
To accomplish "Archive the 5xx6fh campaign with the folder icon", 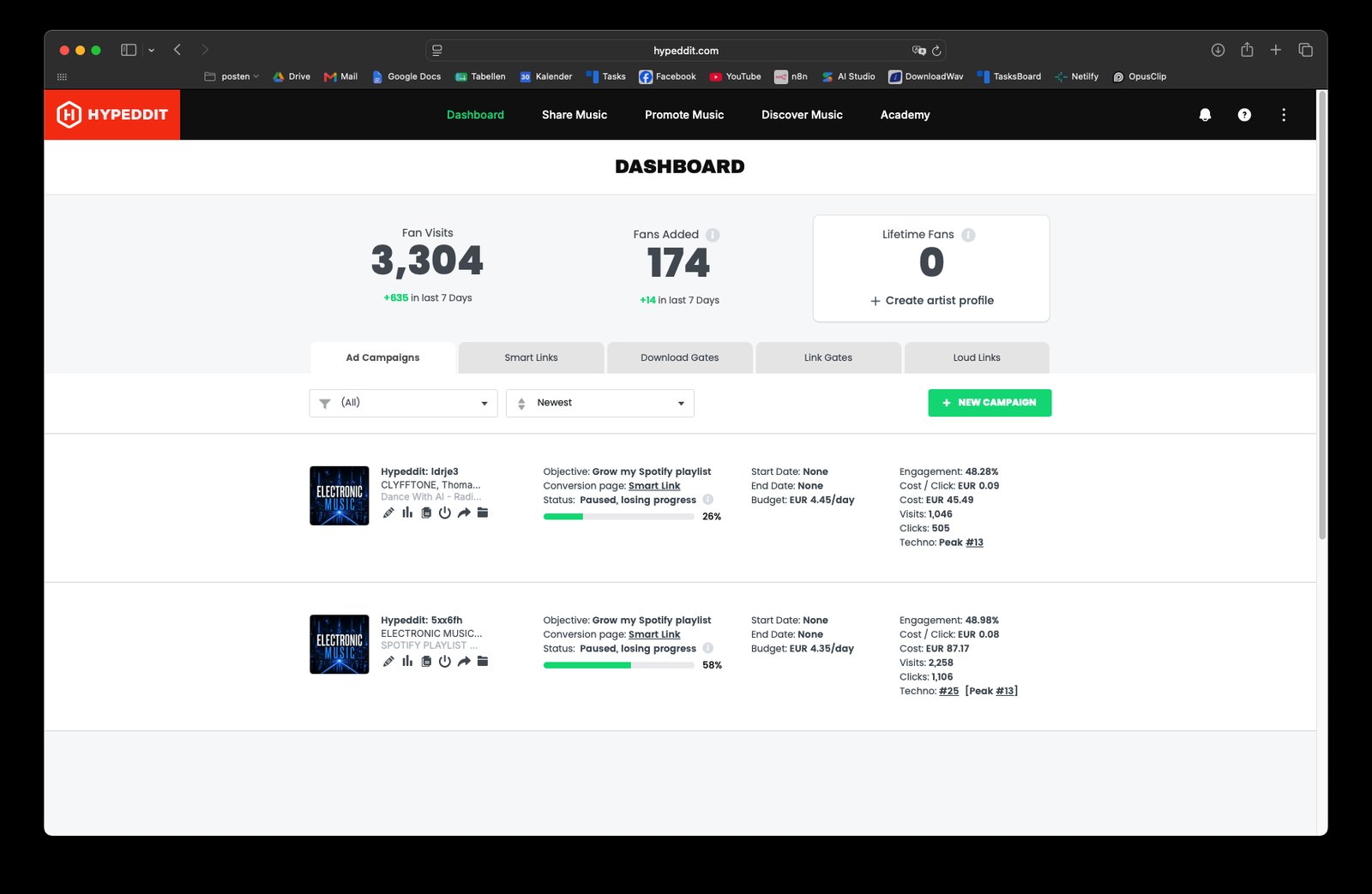I will (x=483, y=661).
